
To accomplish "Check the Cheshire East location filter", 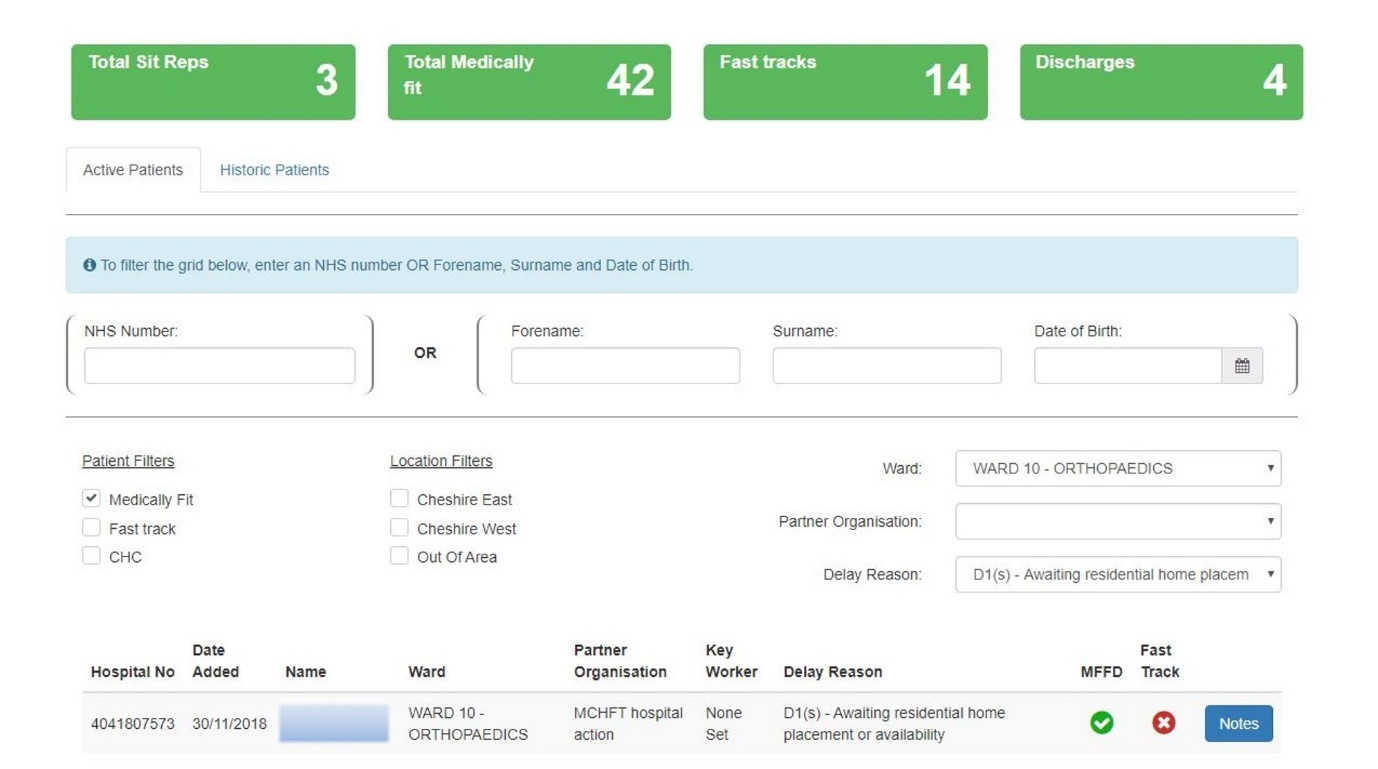I will (399, 498).
